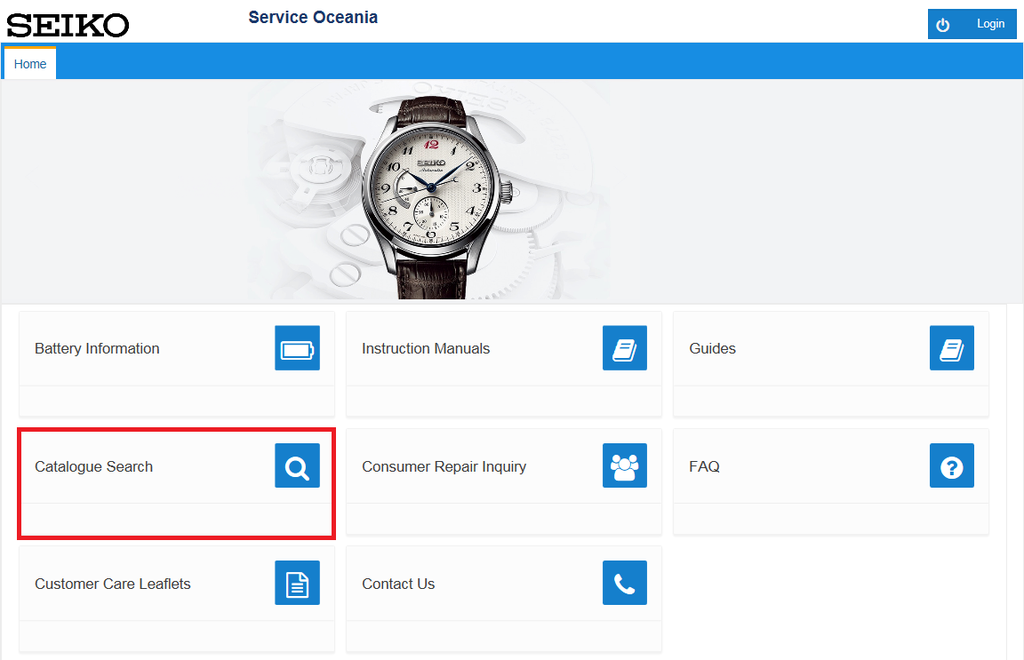This screenshot has width=1024, height=660.
Task: Open the Customer Care Leaflets text link
Action: click(112, 584)
